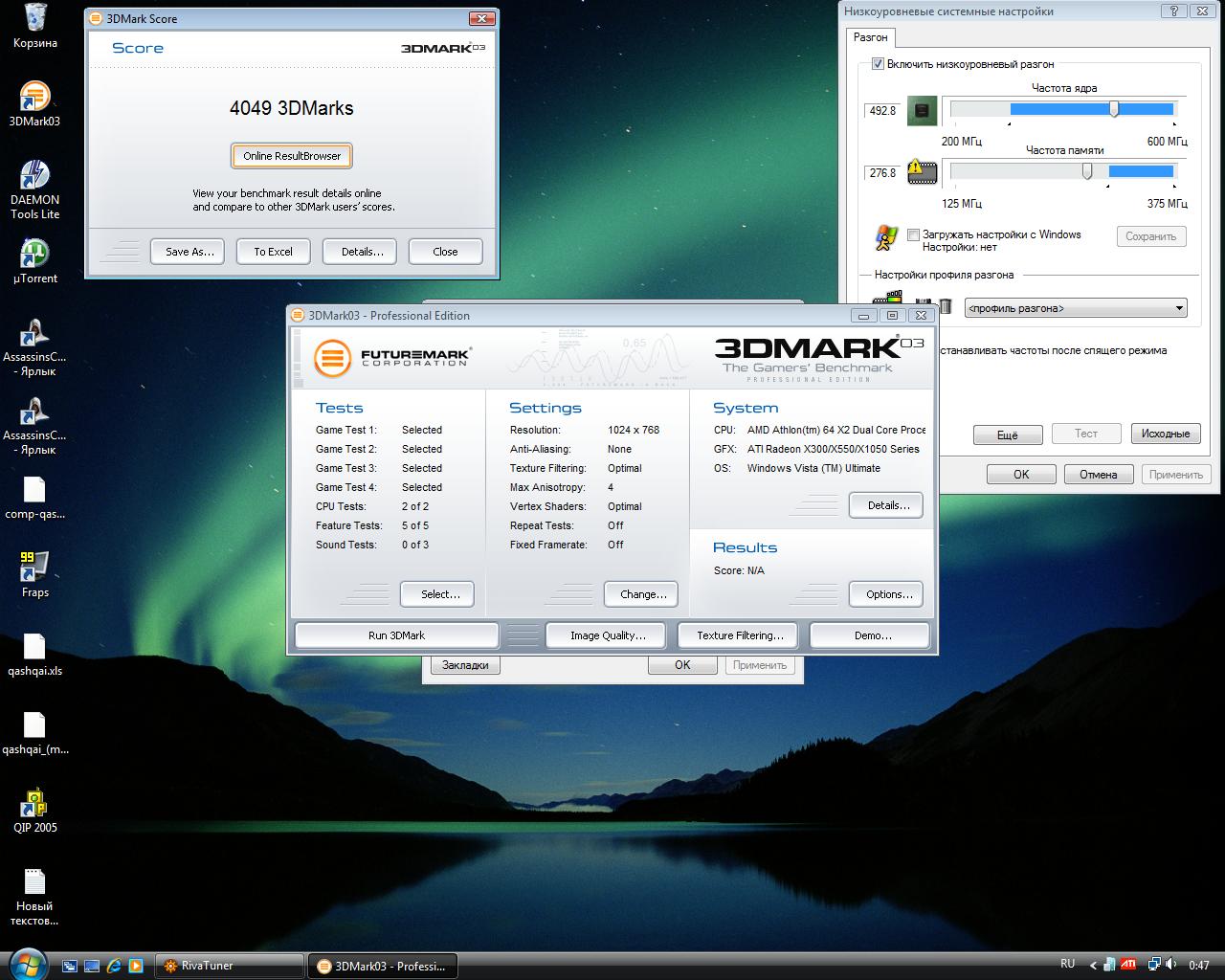
Task: Click Close in the Score window
Action: point(445,252)
